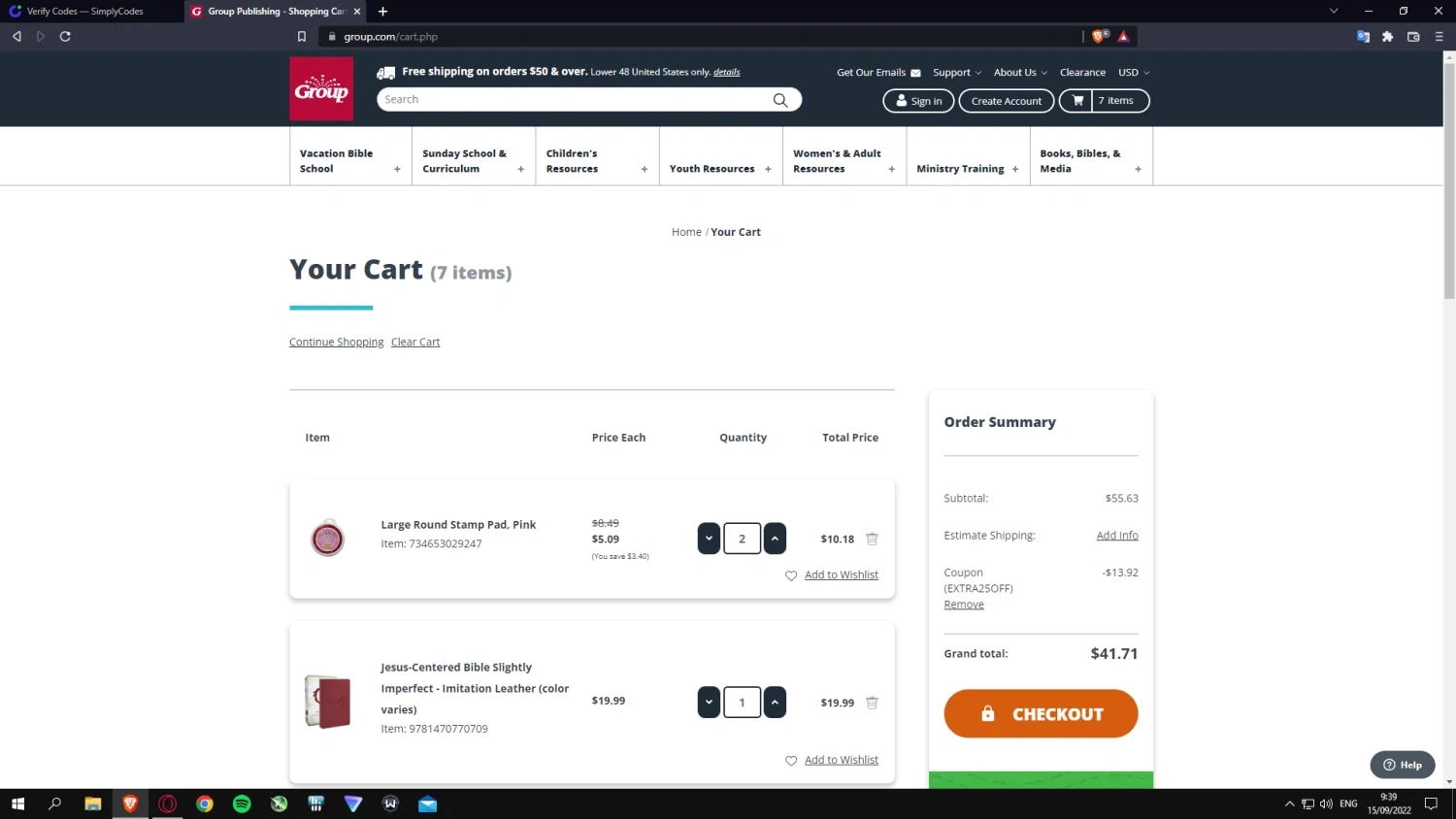Expand the About Us dropdown

pos(1020,73)
